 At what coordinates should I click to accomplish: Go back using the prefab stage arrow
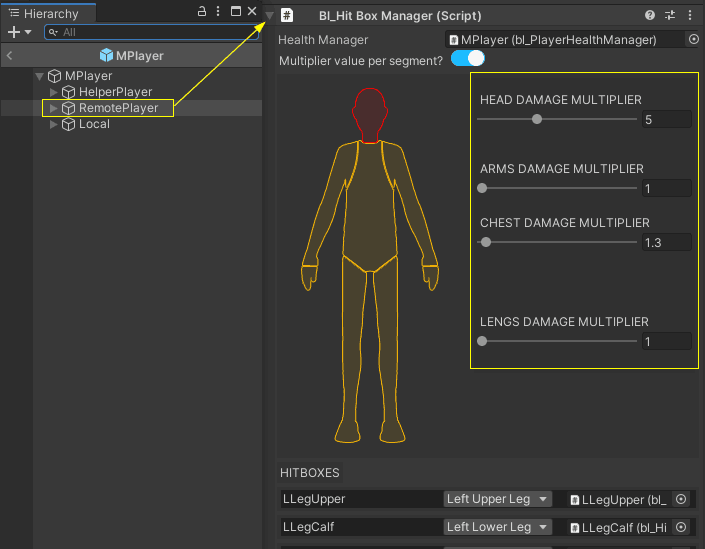point(10,56)
